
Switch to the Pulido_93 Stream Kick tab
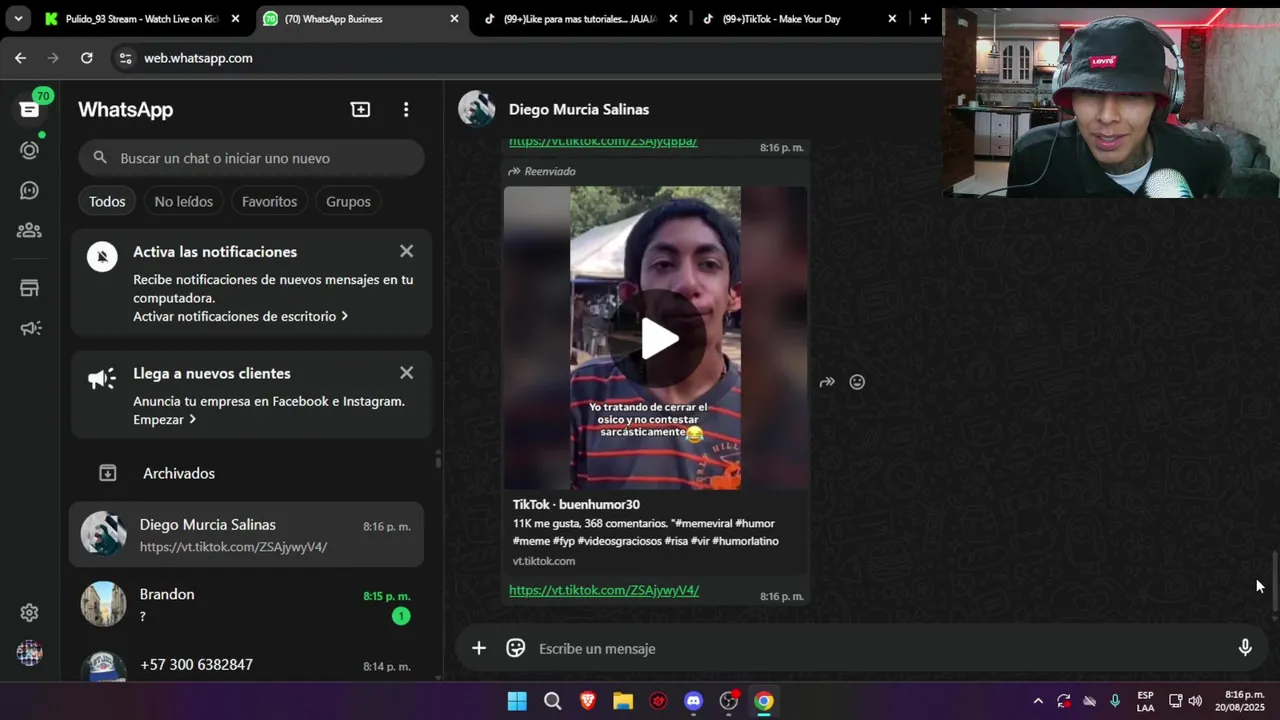[x=141, y=18]
